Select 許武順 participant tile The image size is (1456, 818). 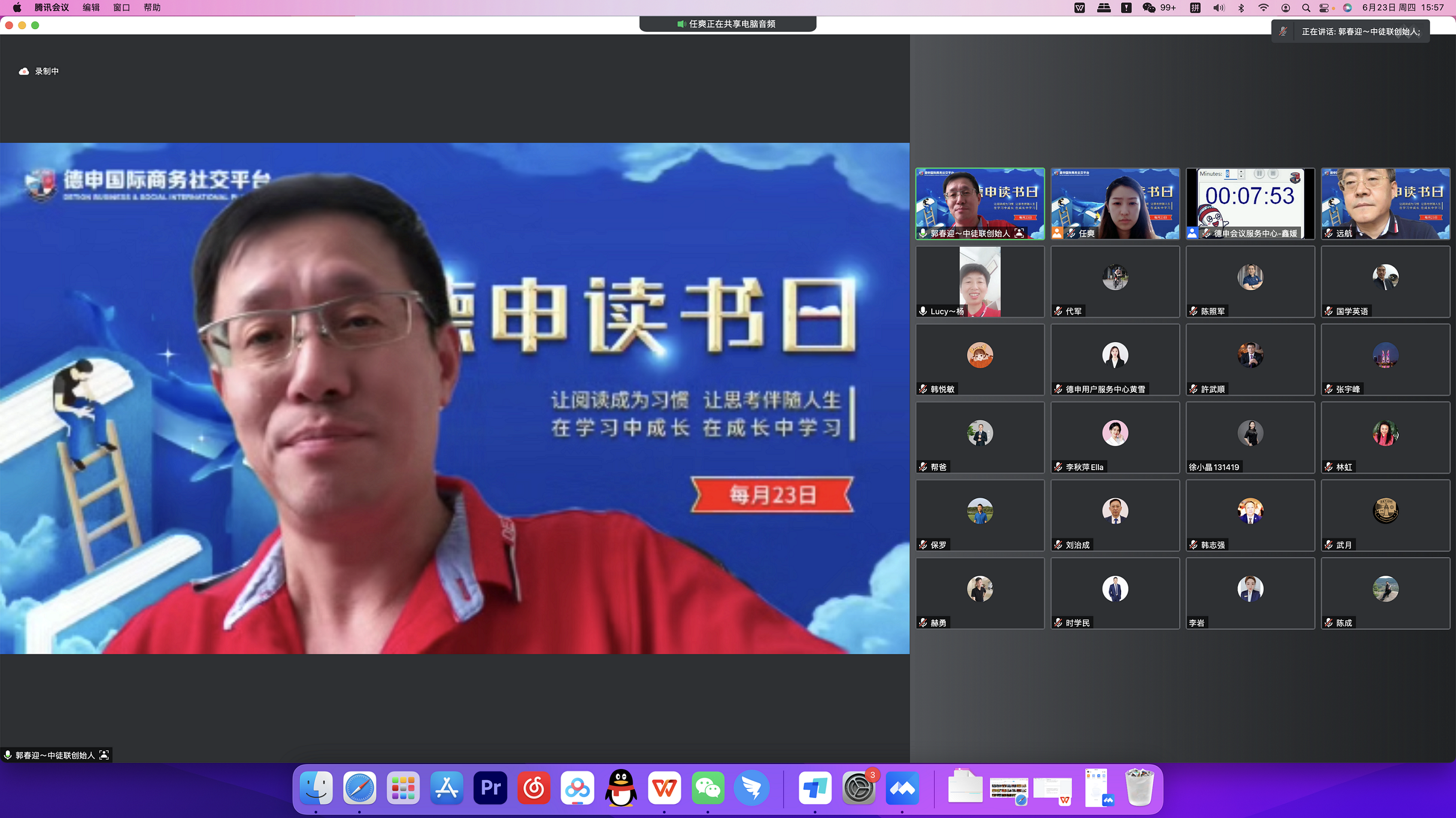click(1250, 360)
